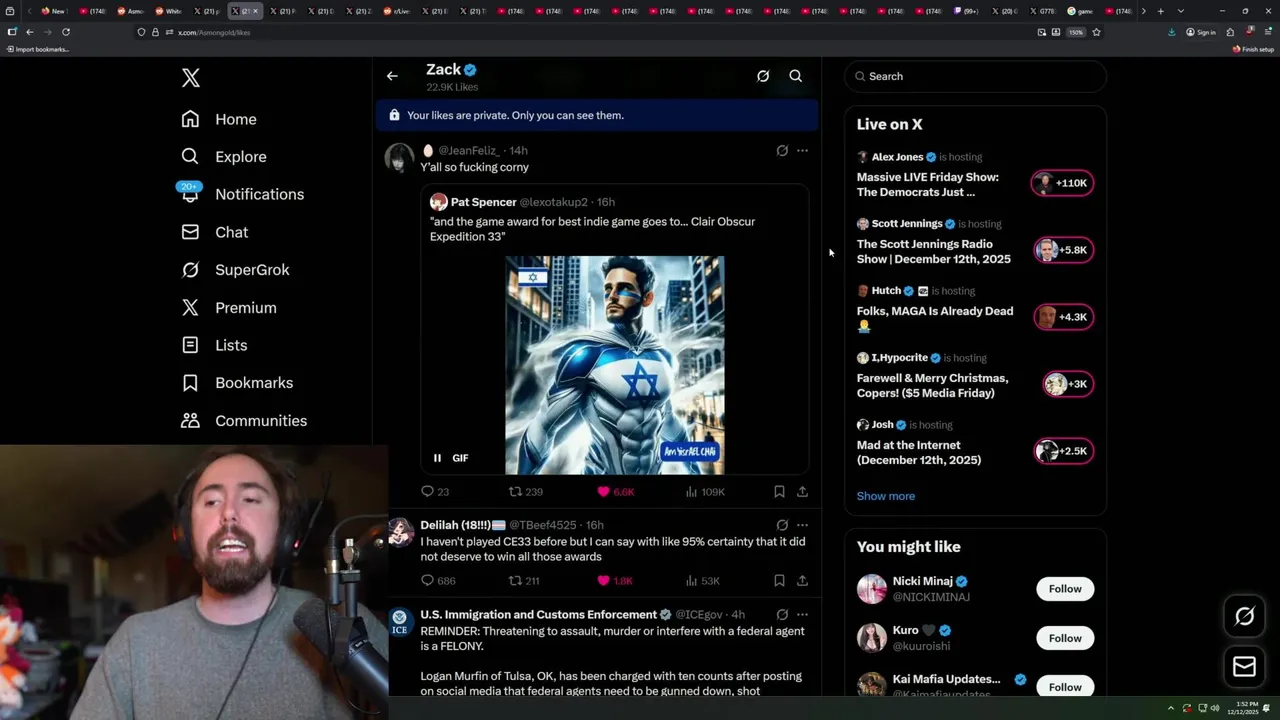Open the Premium sidebar item
The image size is (1280, 720).
229,308
